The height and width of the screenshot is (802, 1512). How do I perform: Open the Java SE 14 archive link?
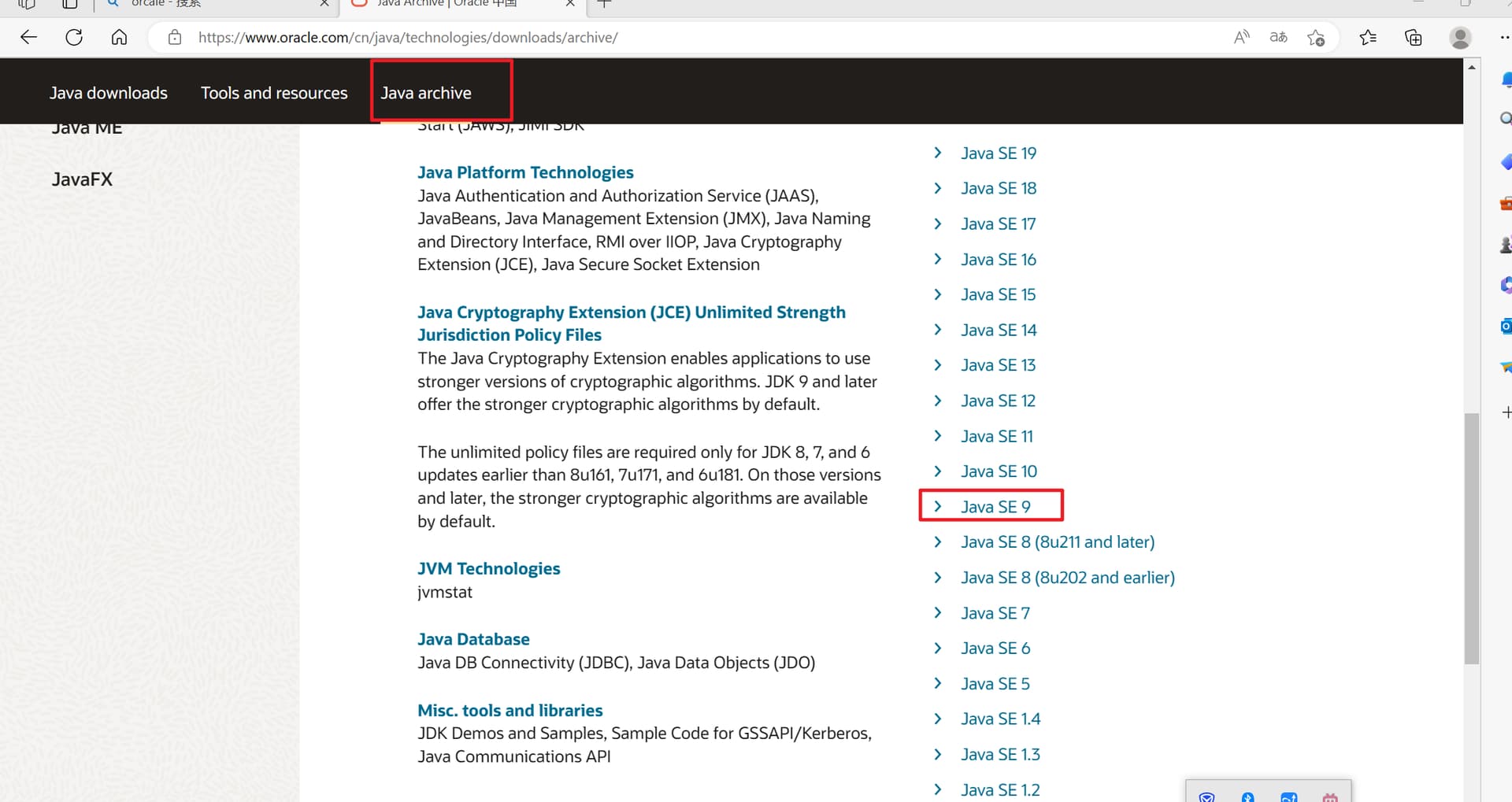(x=998, y=331)
